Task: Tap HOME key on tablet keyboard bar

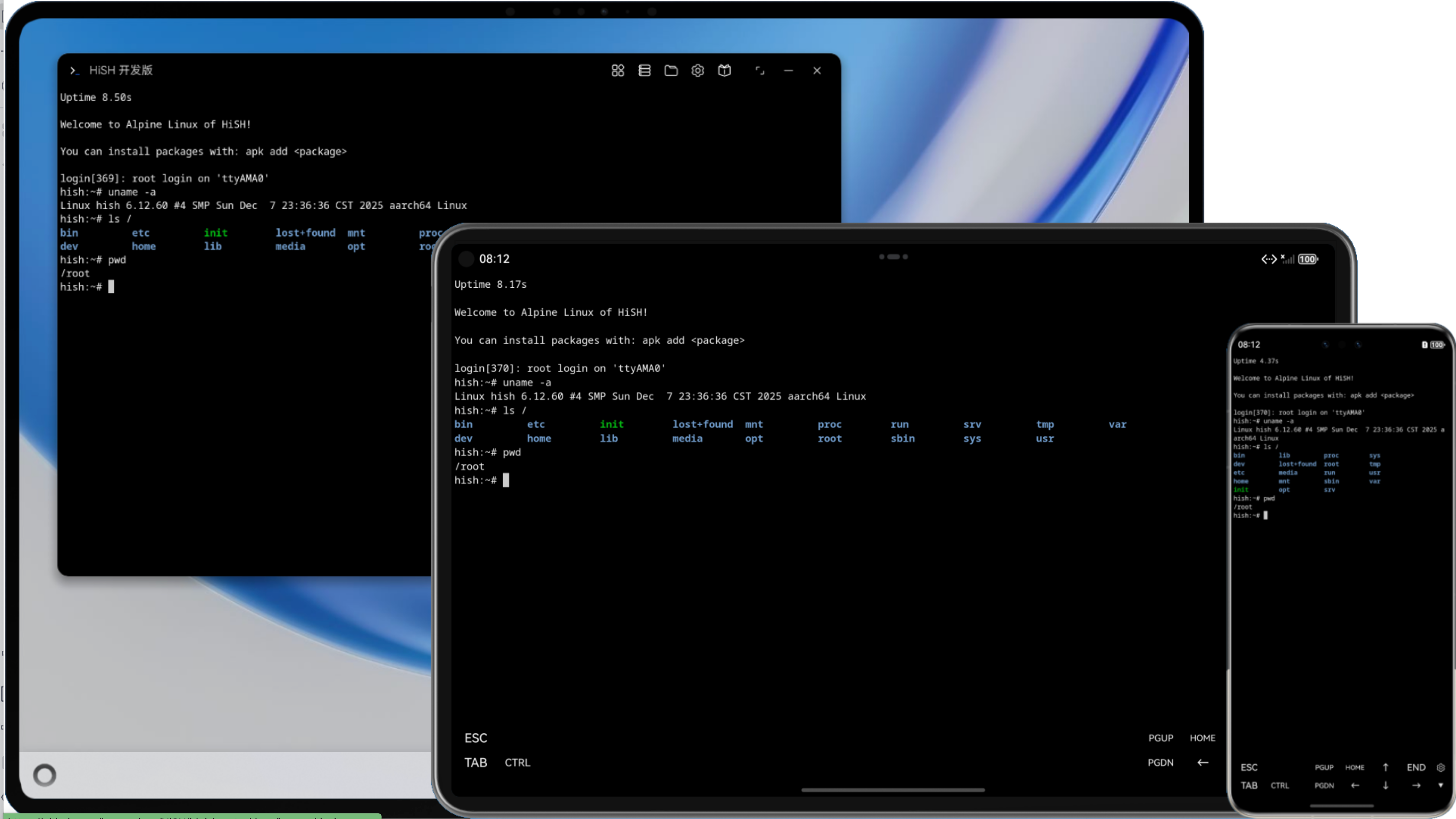Action: tap(1202, 738)
